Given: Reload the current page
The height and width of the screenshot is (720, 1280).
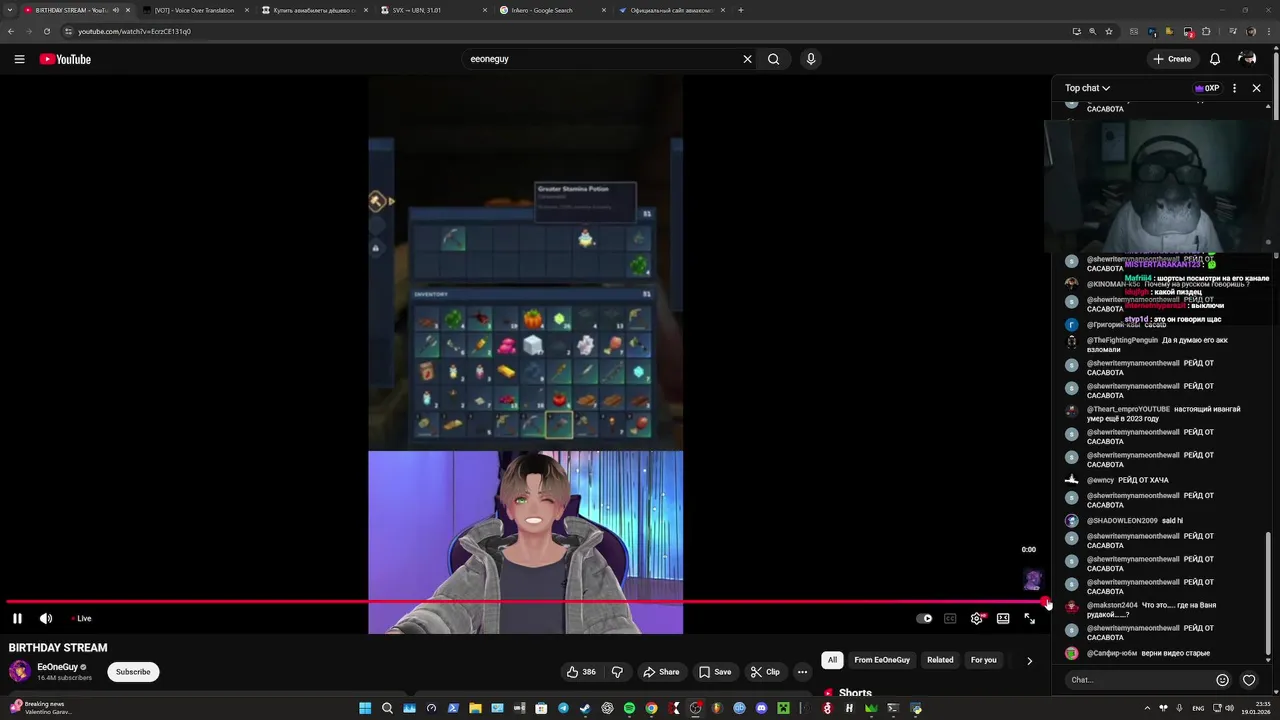Looking at the screenshot, I should click(x=46, y=31).
